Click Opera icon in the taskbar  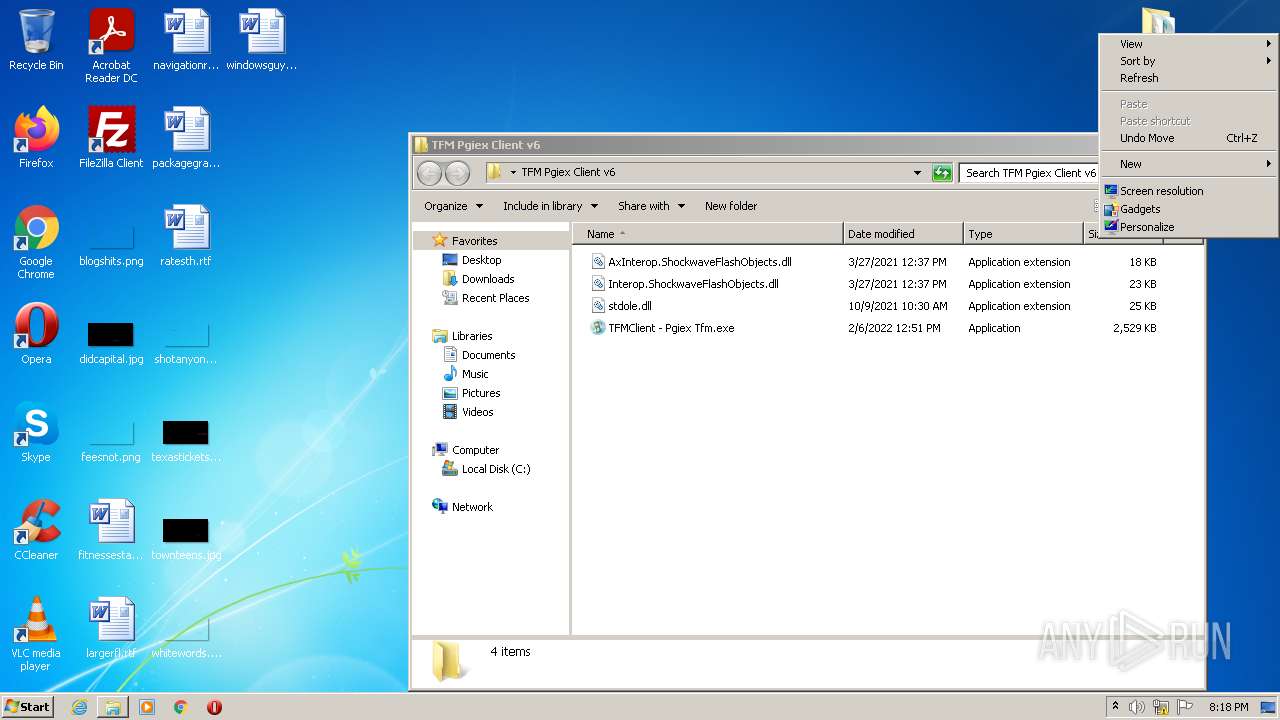pos(214,707)
